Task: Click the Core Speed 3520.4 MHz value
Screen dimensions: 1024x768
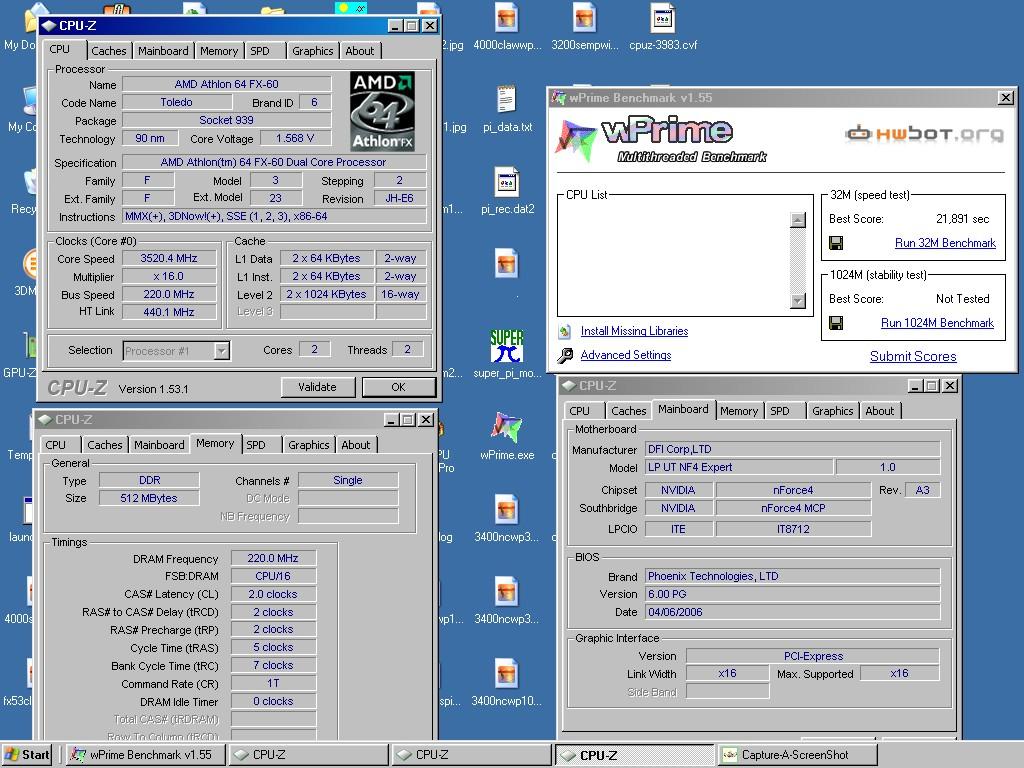Action: [x=168, y=258]
